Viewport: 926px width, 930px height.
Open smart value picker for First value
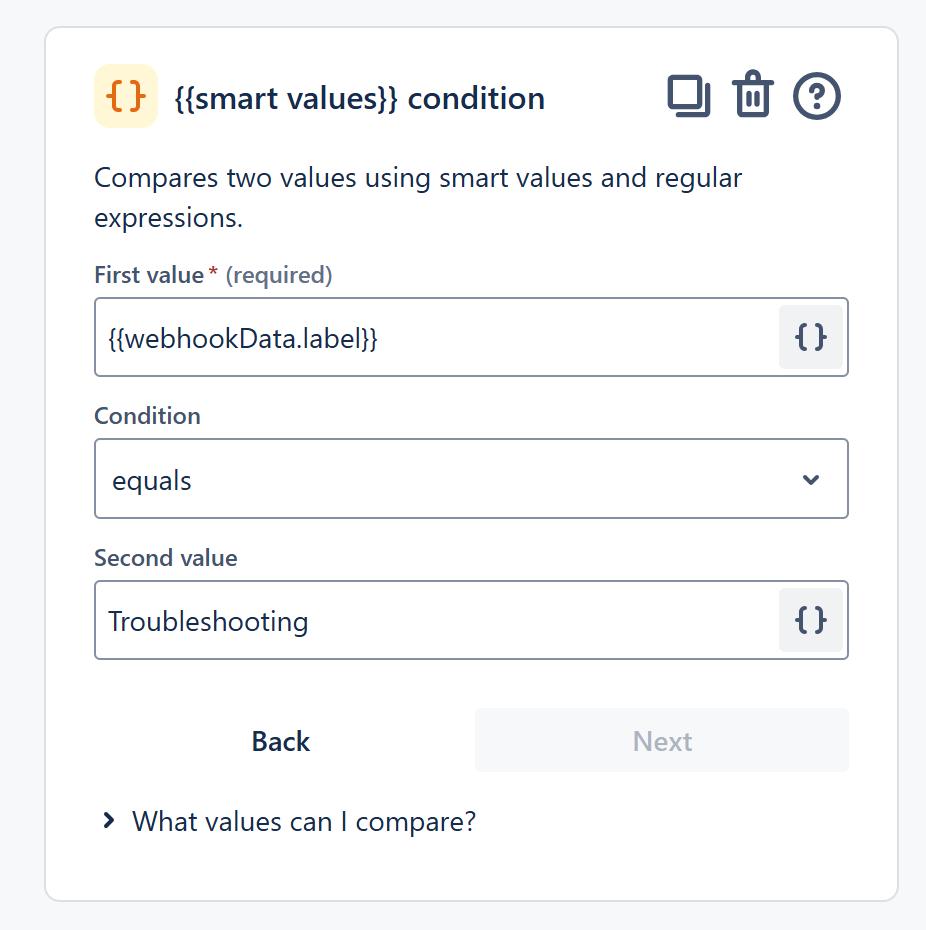(x=811, y=337)
